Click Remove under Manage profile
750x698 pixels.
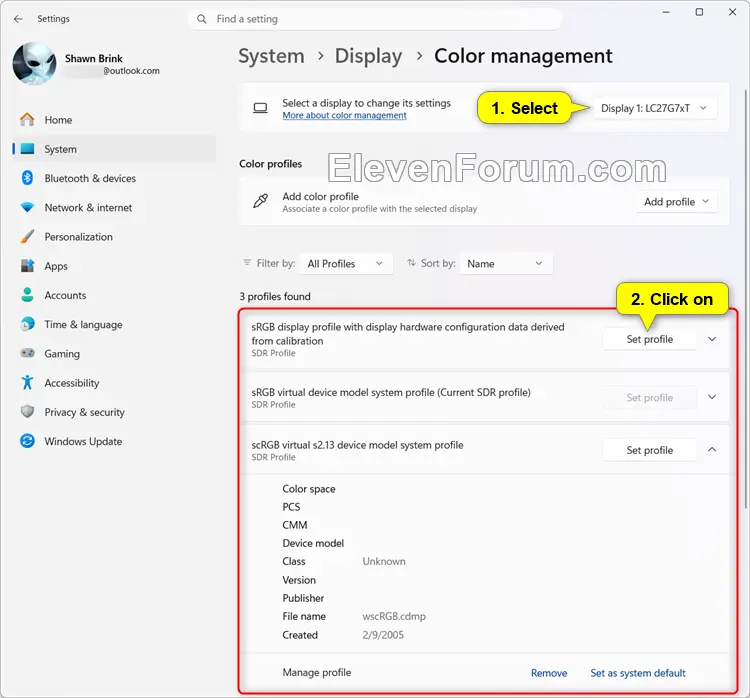click(549, 673)
